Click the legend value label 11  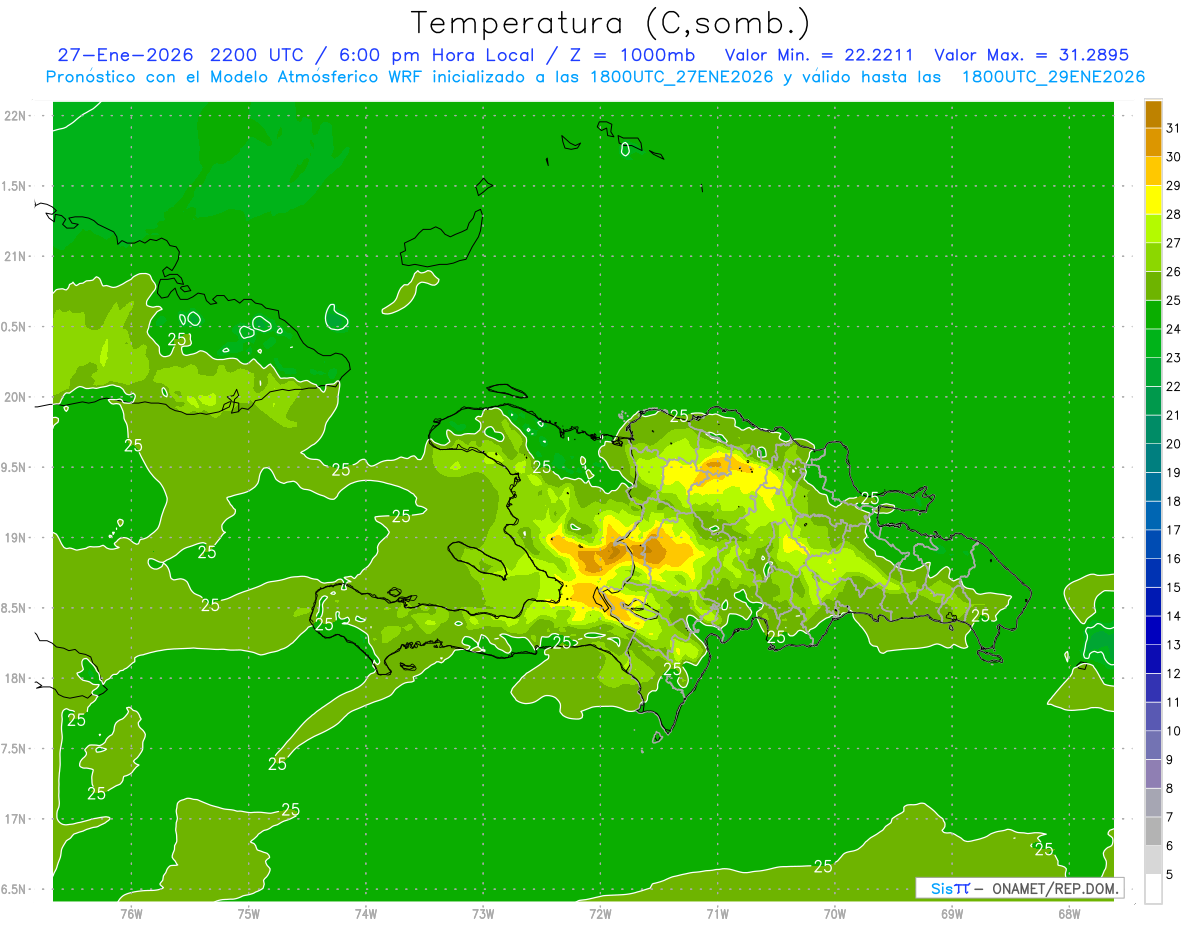1174,702
